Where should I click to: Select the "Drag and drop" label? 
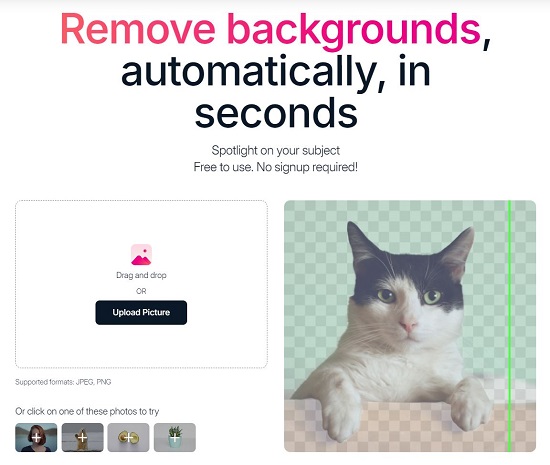tap(141, 275)
